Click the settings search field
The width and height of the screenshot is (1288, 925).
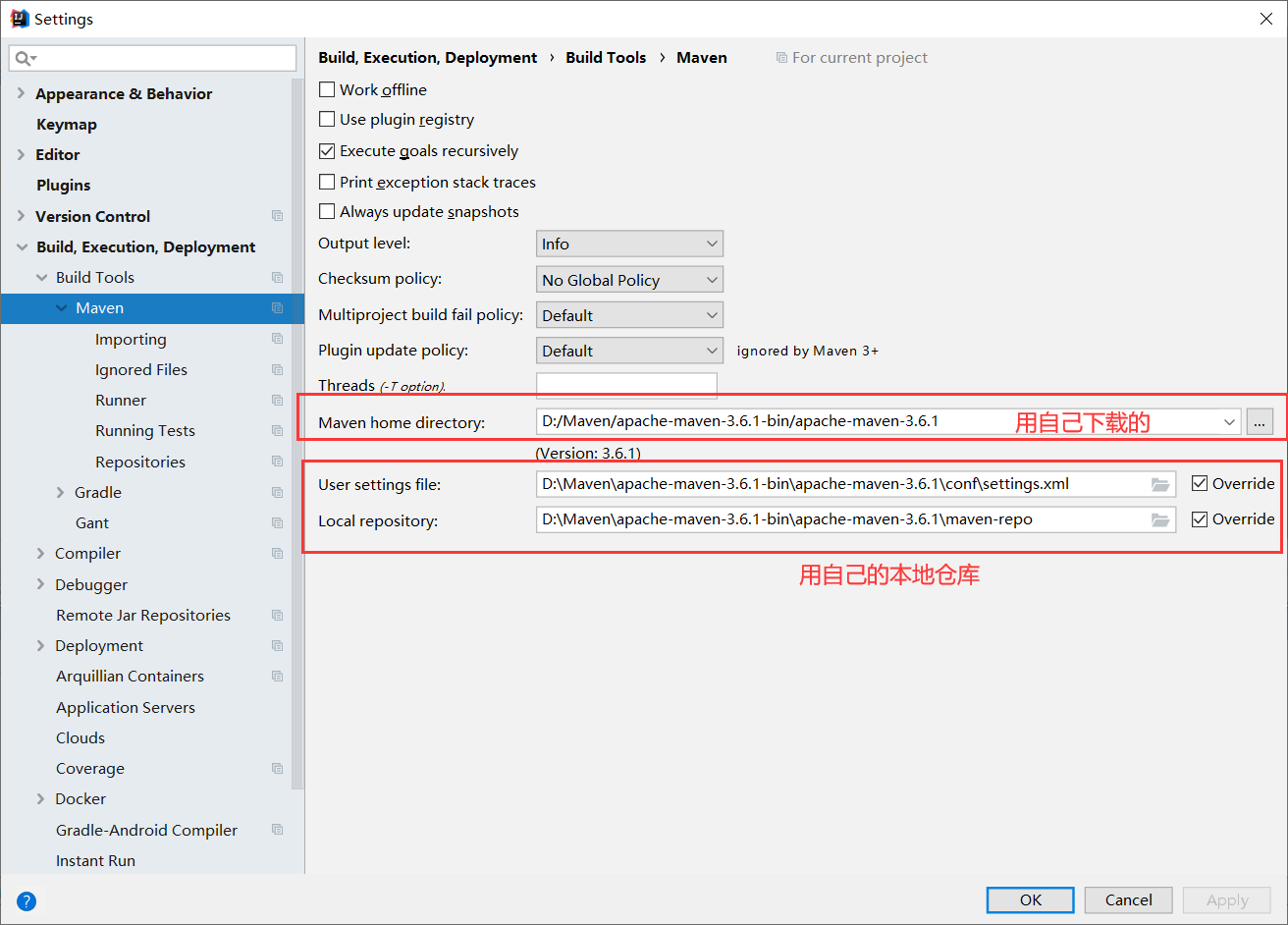152,59
